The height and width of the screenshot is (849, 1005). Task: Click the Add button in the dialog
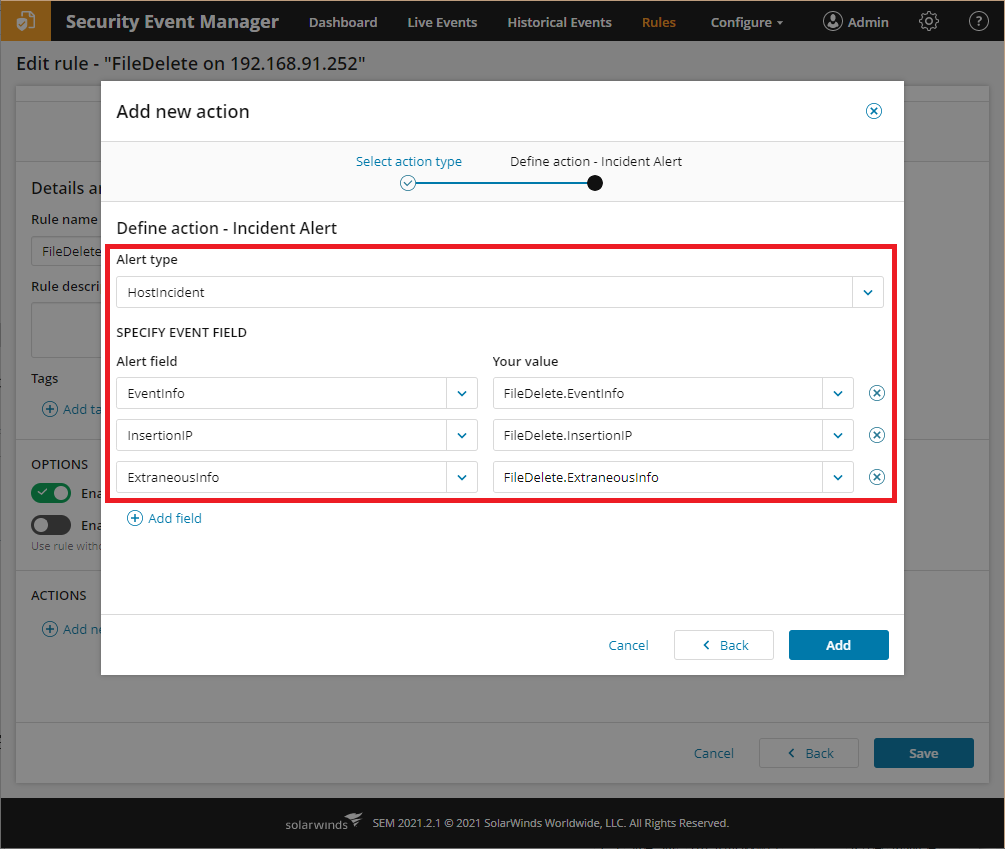(838, 645)
